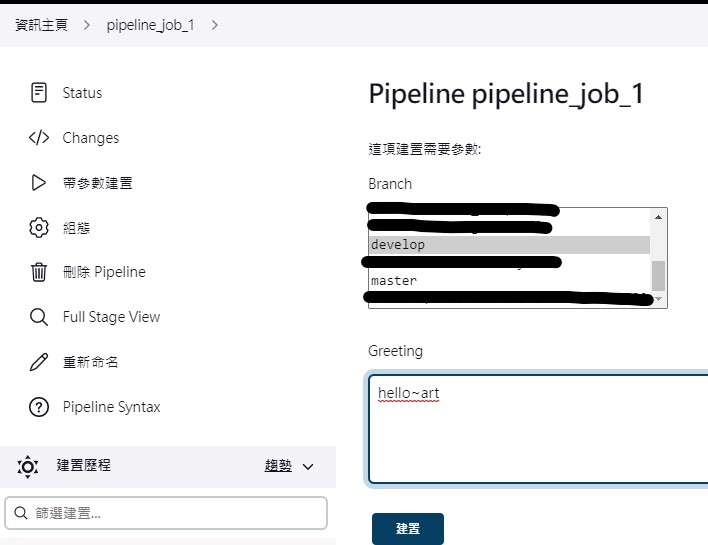Screen dimensions: 708x545
Task: Click the breadcrumb chevron after pipeline_job_1
Action: tap(214, 25)
